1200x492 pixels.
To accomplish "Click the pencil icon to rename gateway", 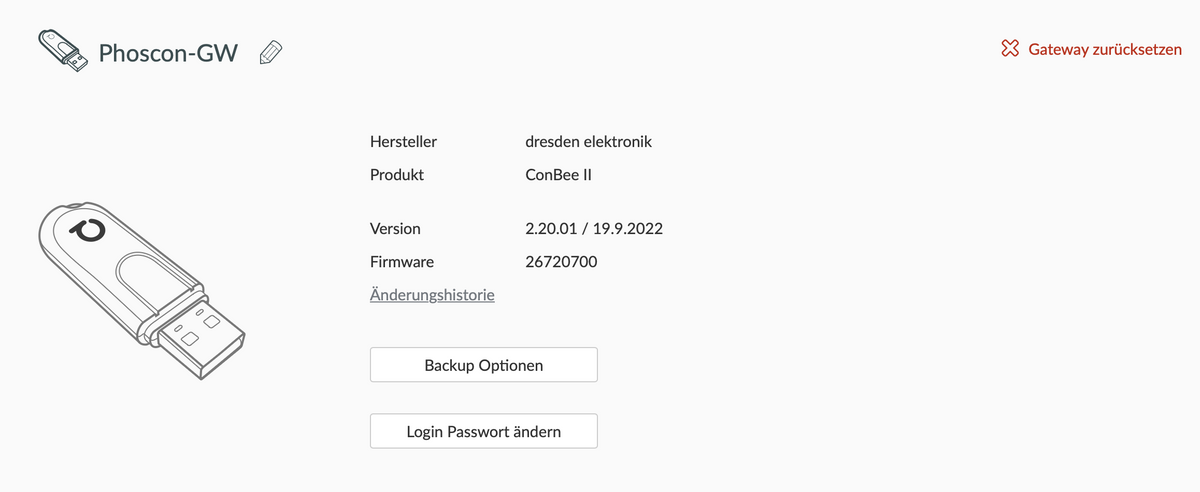I will pyautogui.click(x=270, y=52).
